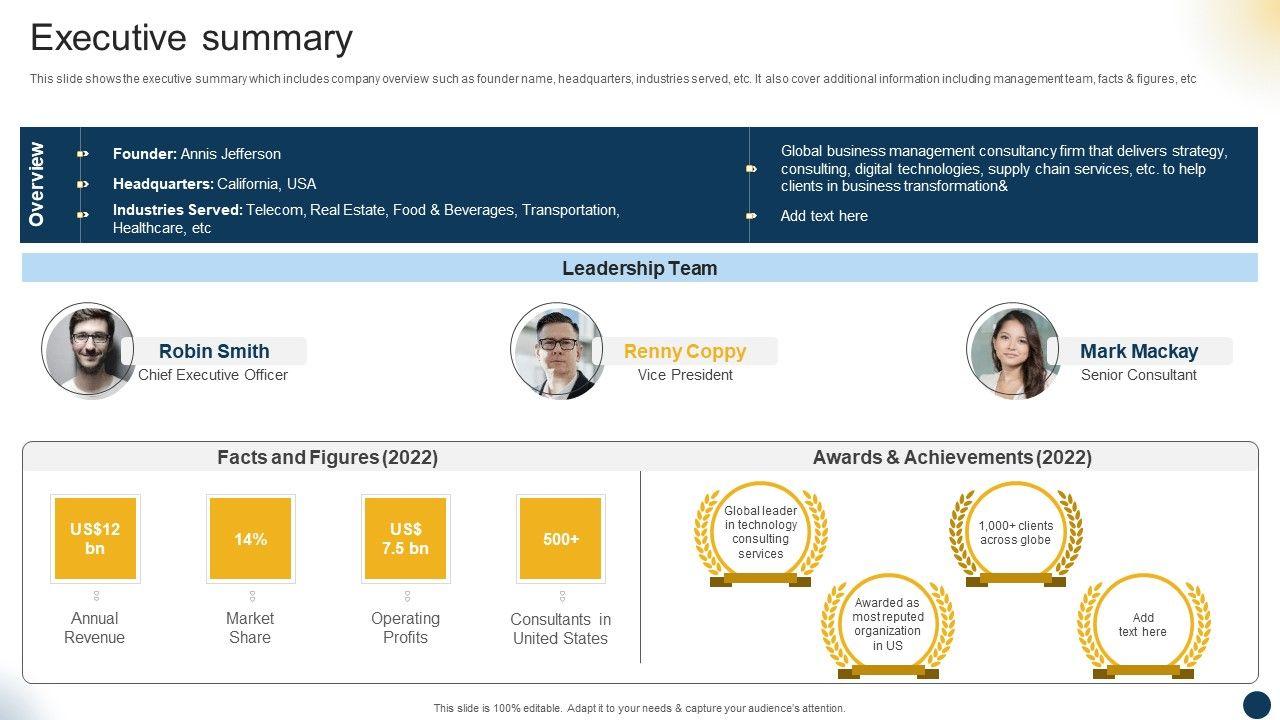
Task: Select the vertical 'Overview' label
Action: point(37,184)
